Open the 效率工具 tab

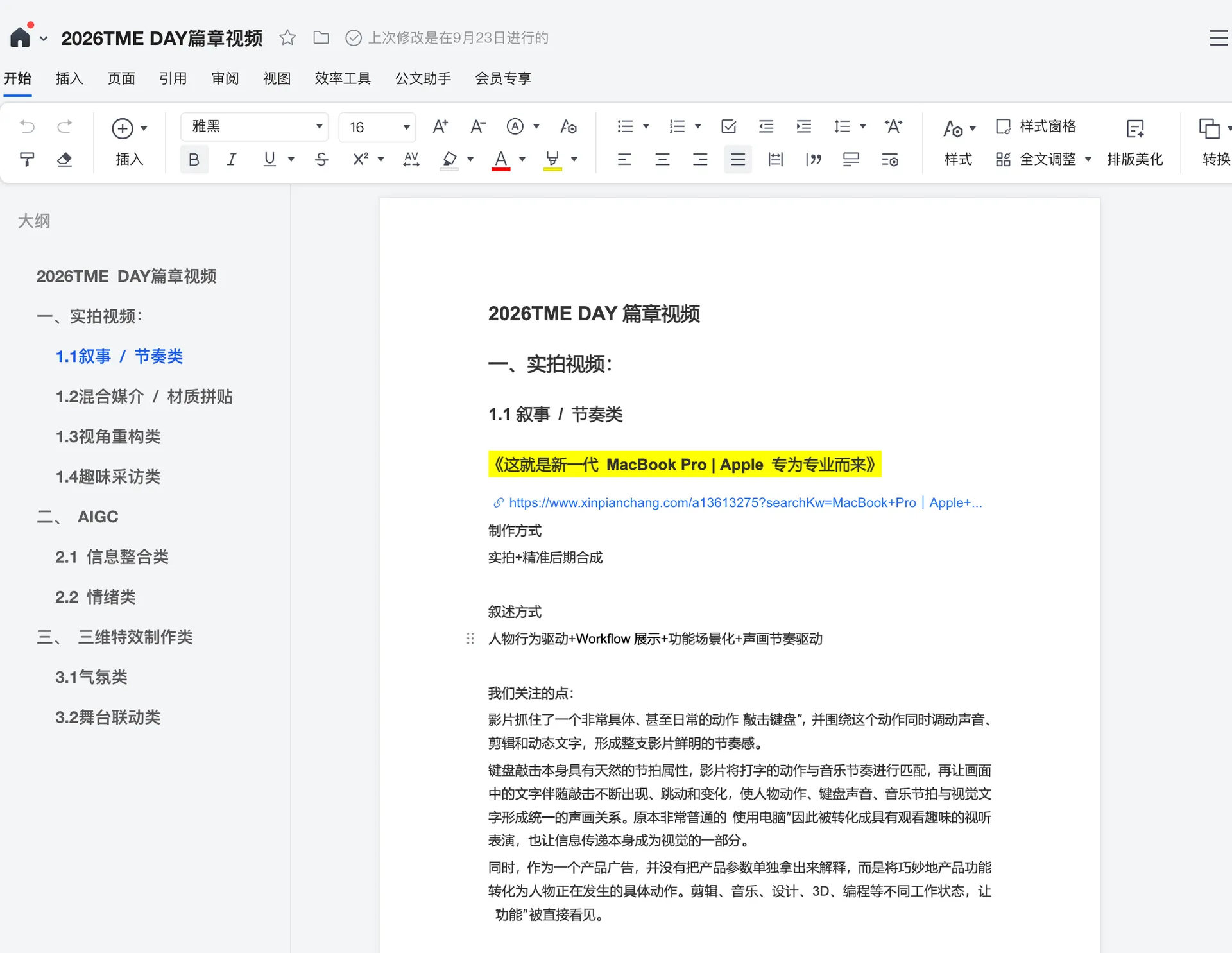(x=343, y=78)
